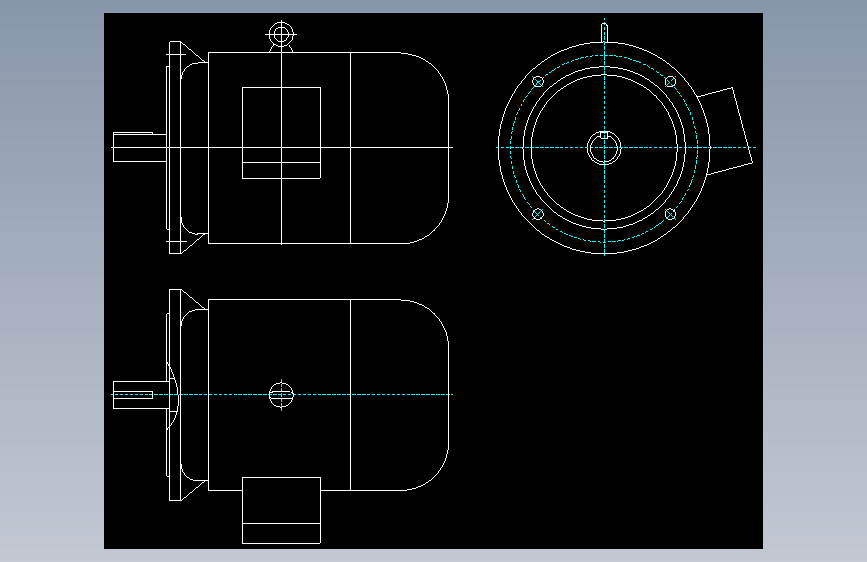
Task: Click the top-right flange bolt hole in end view
Action: point(670,82)
